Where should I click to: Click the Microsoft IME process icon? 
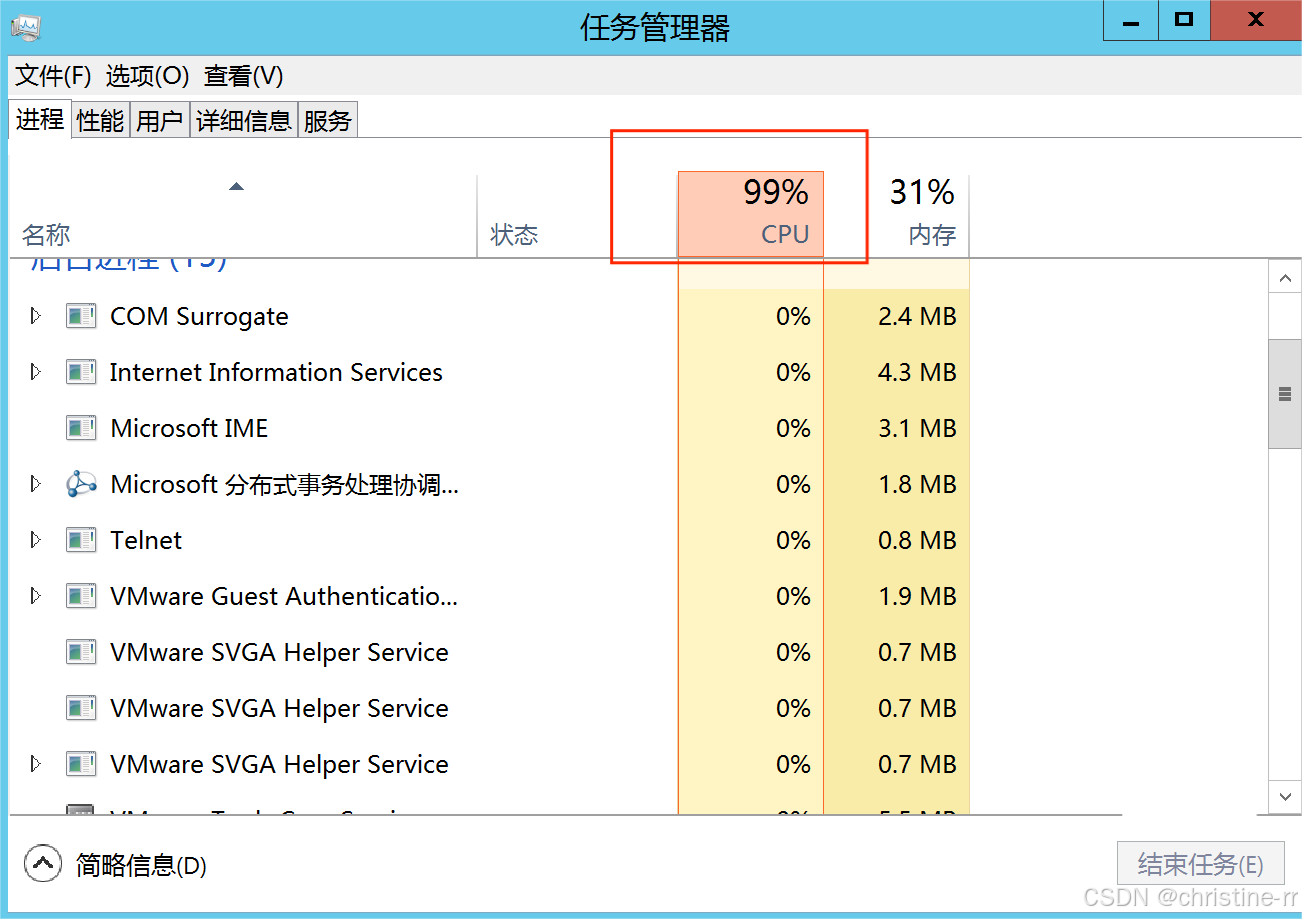(x=81, y=429)
